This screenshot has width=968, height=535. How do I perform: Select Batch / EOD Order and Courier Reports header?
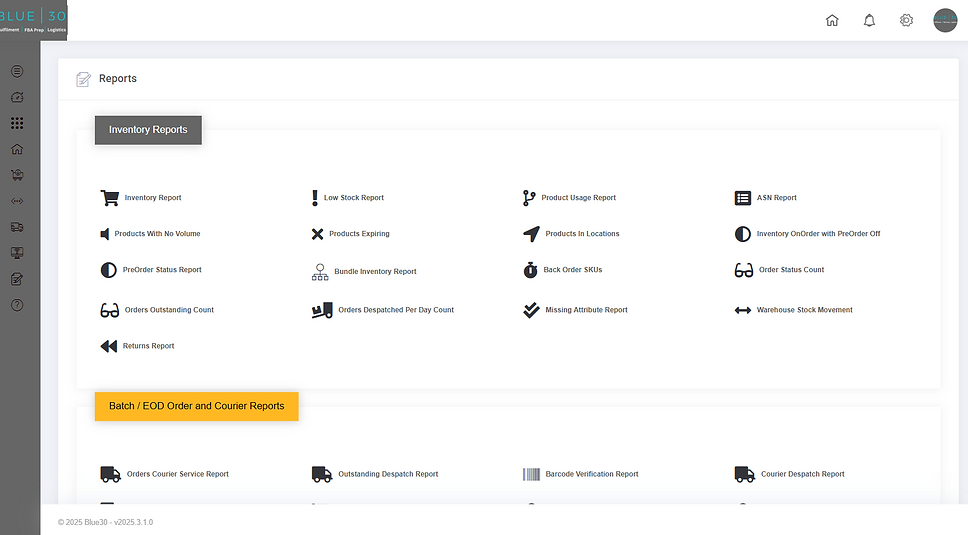(x=196, y=407)
